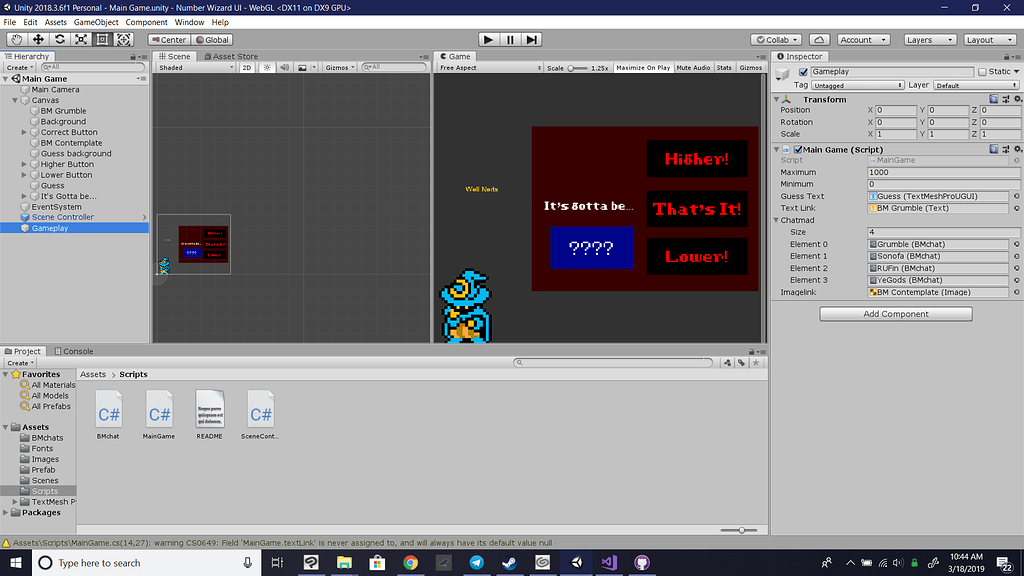Select the Move tool
The height and width of the screenshot is (576, 1024).
click(38, 39)
